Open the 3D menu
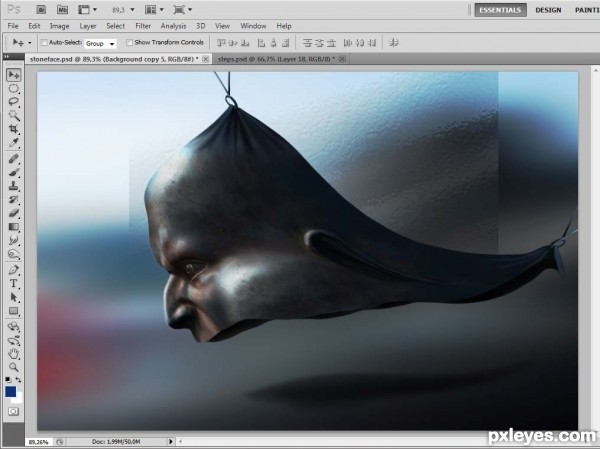The height and width of the screenshot is (449, 600). coord(201,26)
